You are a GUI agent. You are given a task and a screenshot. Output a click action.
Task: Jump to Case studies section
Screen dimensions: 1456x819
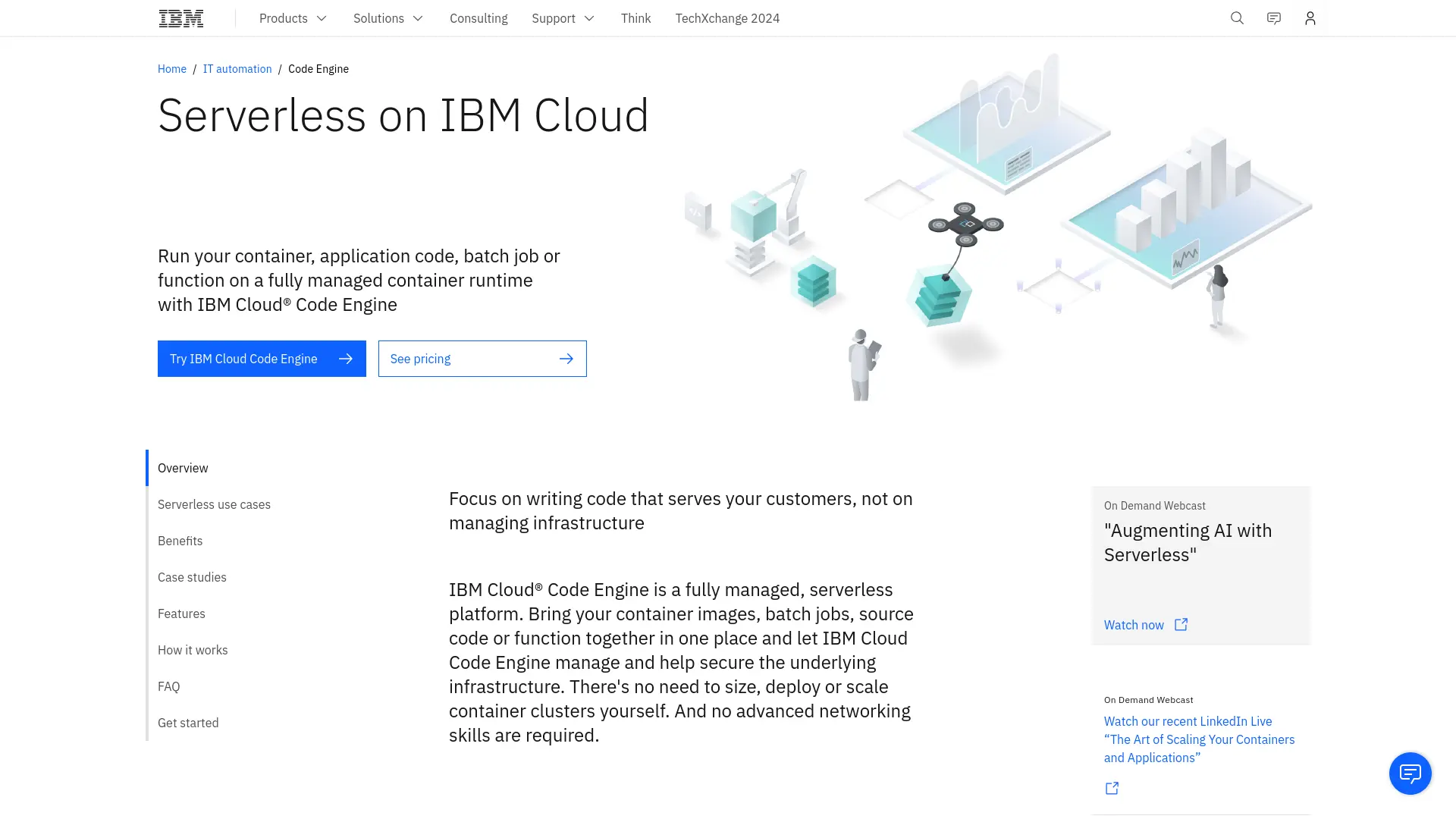tap(192, 577)
